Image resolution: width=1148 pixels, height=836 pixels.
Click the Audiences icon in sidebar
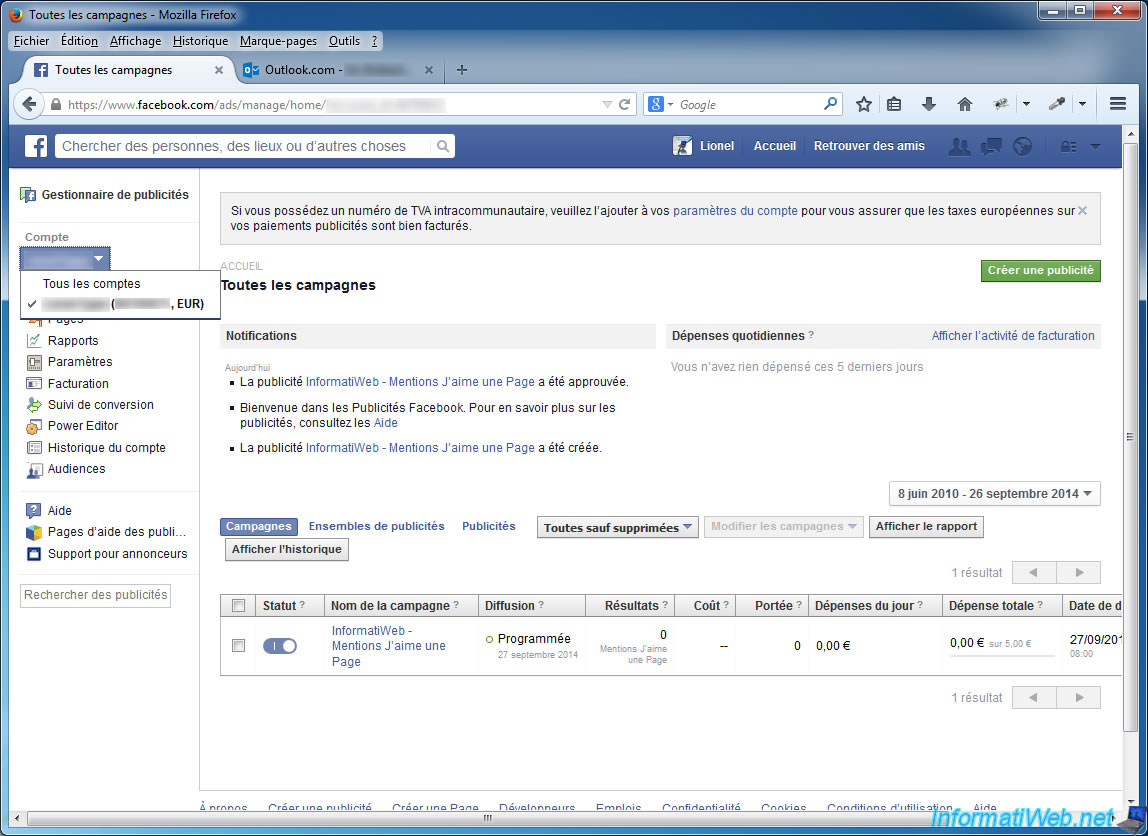[x=34, y=469]
